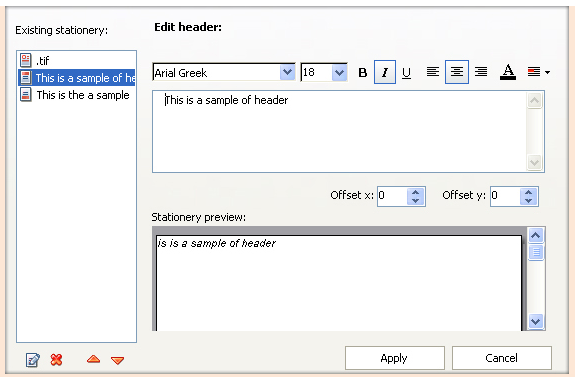The image size is (575, 381).
Task: Click into the header text editor
Action: 340,132
